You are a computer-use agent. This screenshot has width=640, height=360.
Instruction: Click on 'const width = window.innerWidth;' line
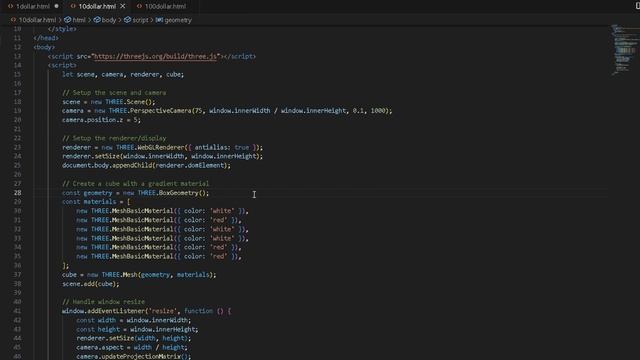(133, 320)
